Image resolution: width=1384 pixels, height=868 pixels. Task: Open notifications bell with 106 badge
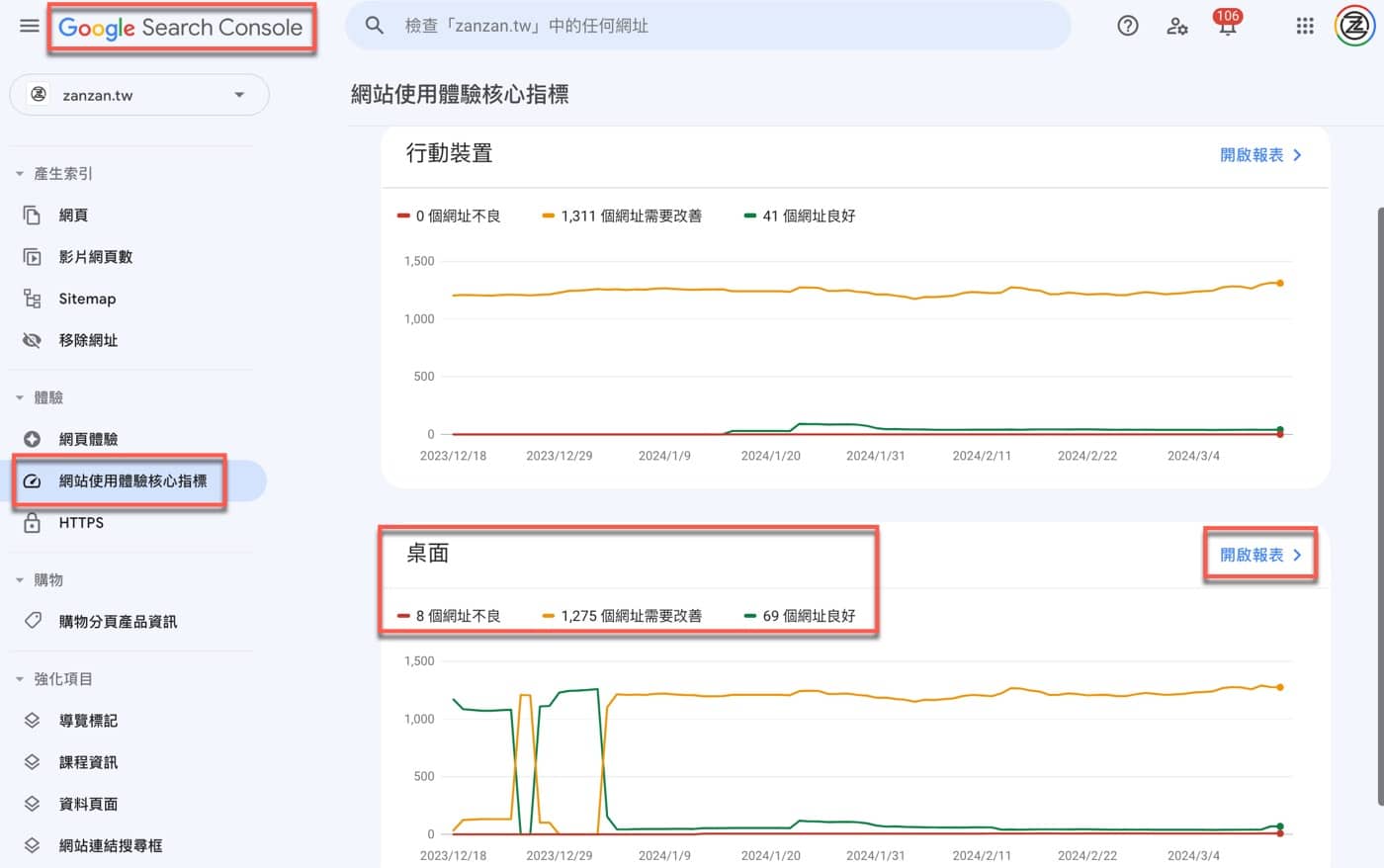pyautogui.click(x=1227, y=24)
